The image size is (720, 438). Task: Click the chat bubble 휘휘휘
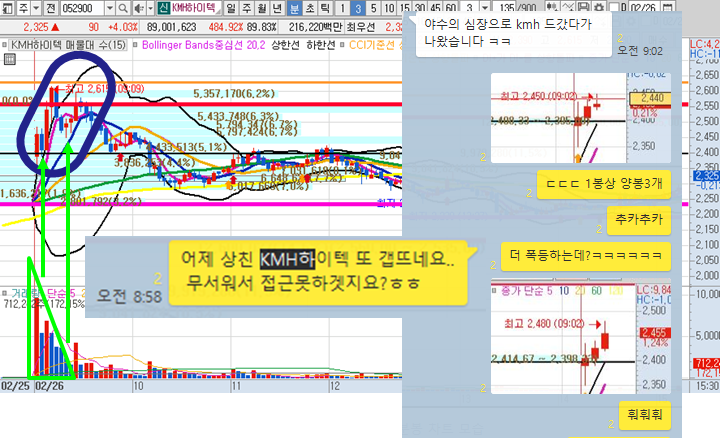[x=645, y=416]
